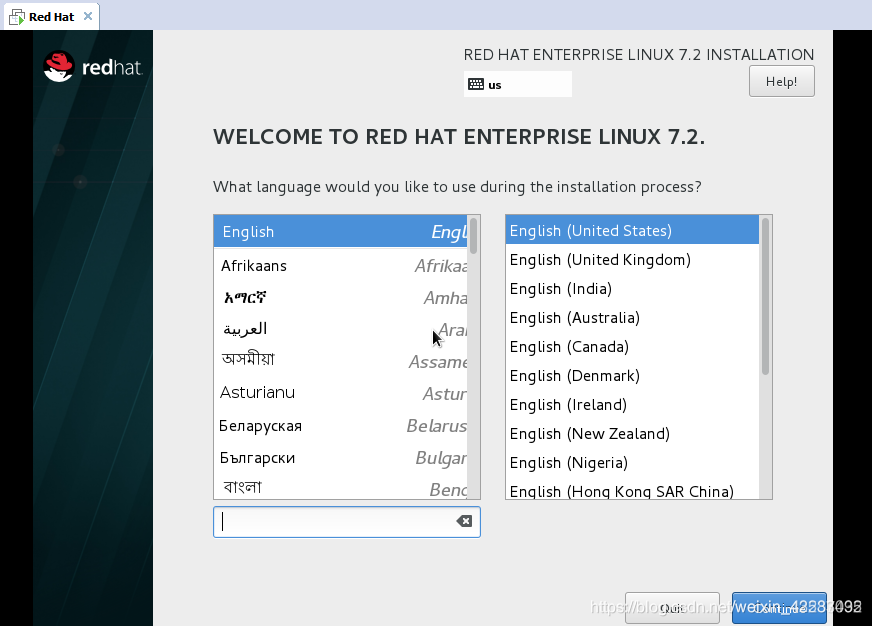Viewport: 872px width, 626px height.
Task: Choose English (United States) locale
Action: click(632, 230)
